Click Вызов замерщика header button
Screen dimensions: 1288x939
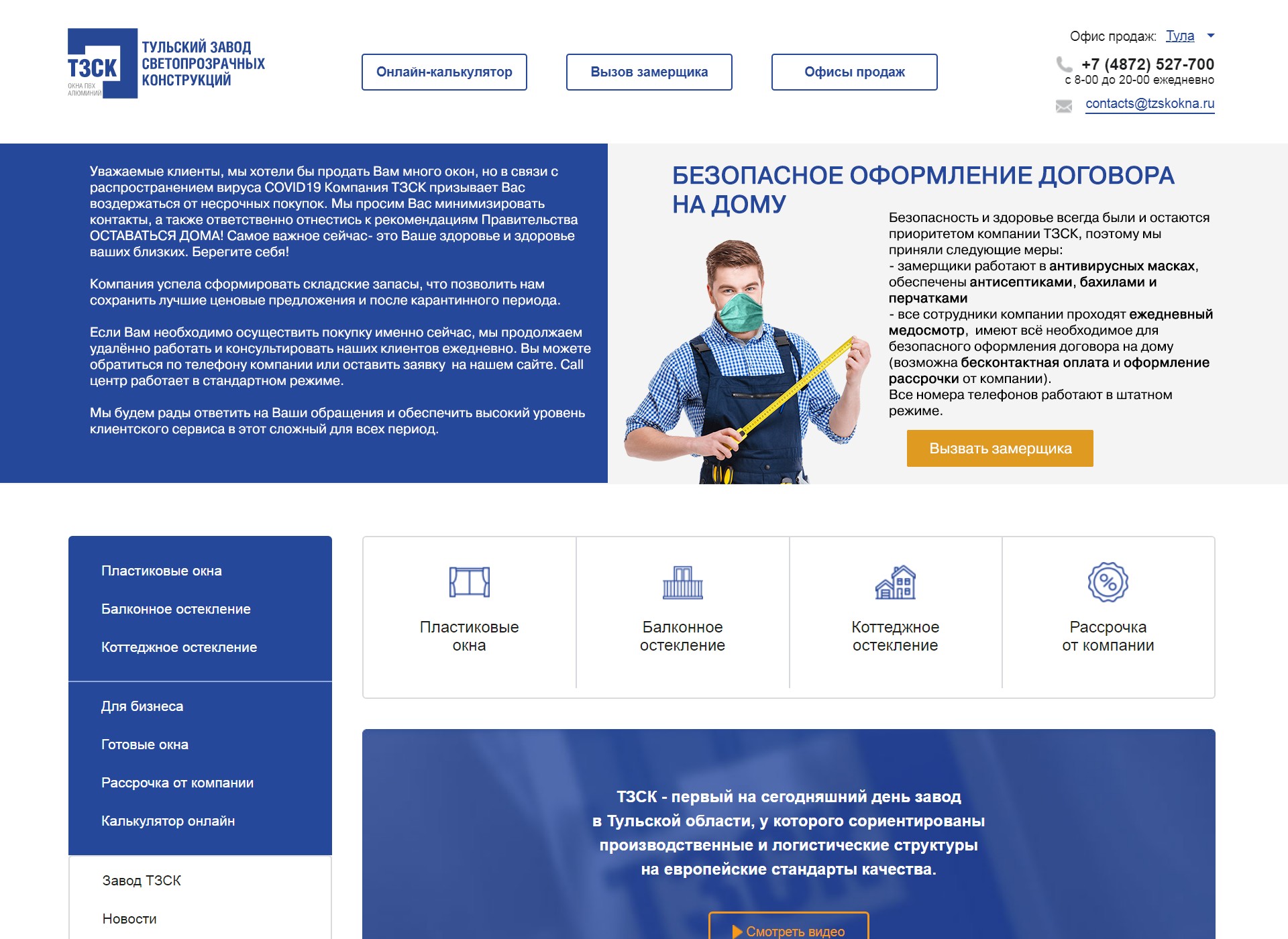[x=649, y=72]
